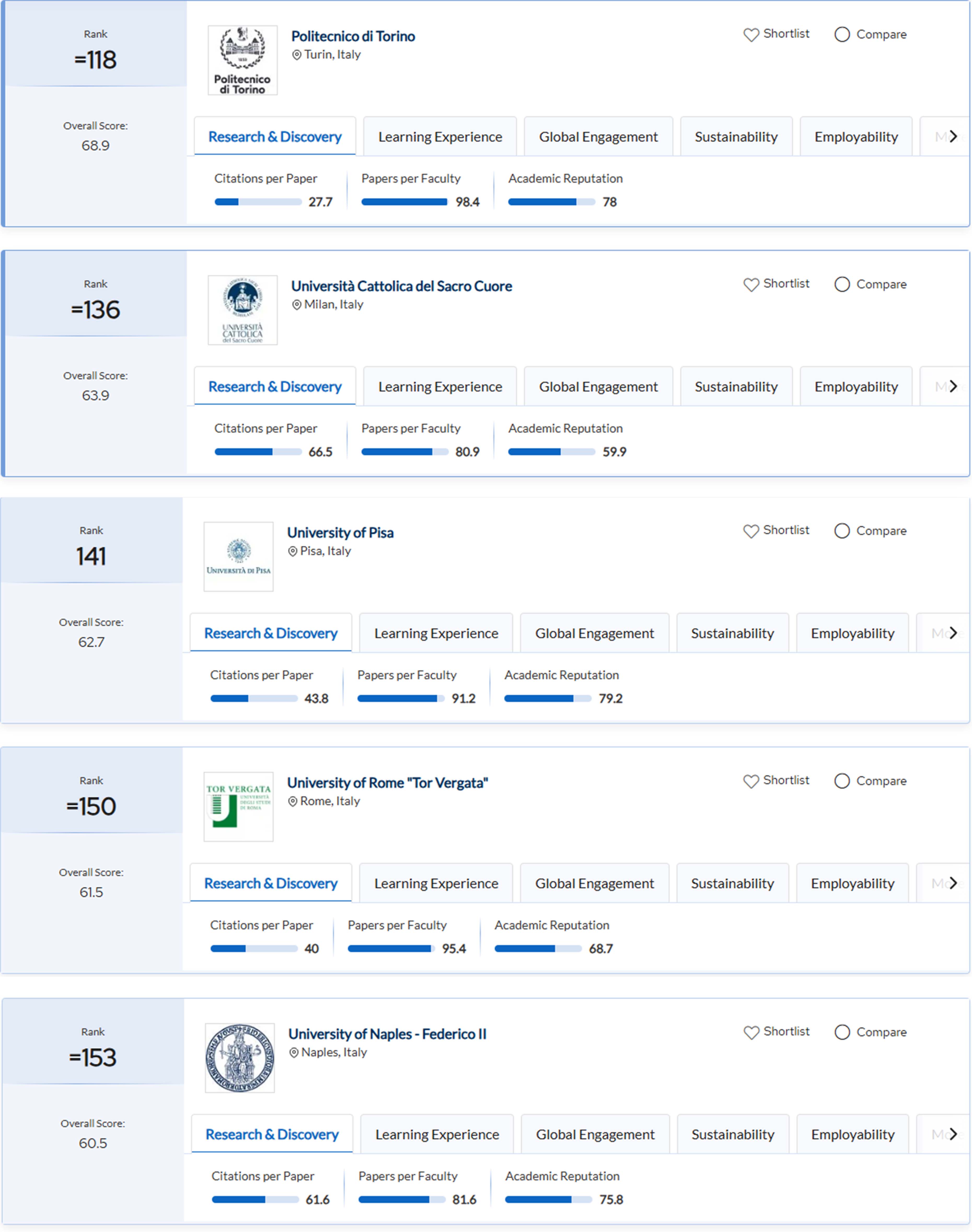
Task: Enable Compare for Politecnico di Torino
Action: [842, 35]
